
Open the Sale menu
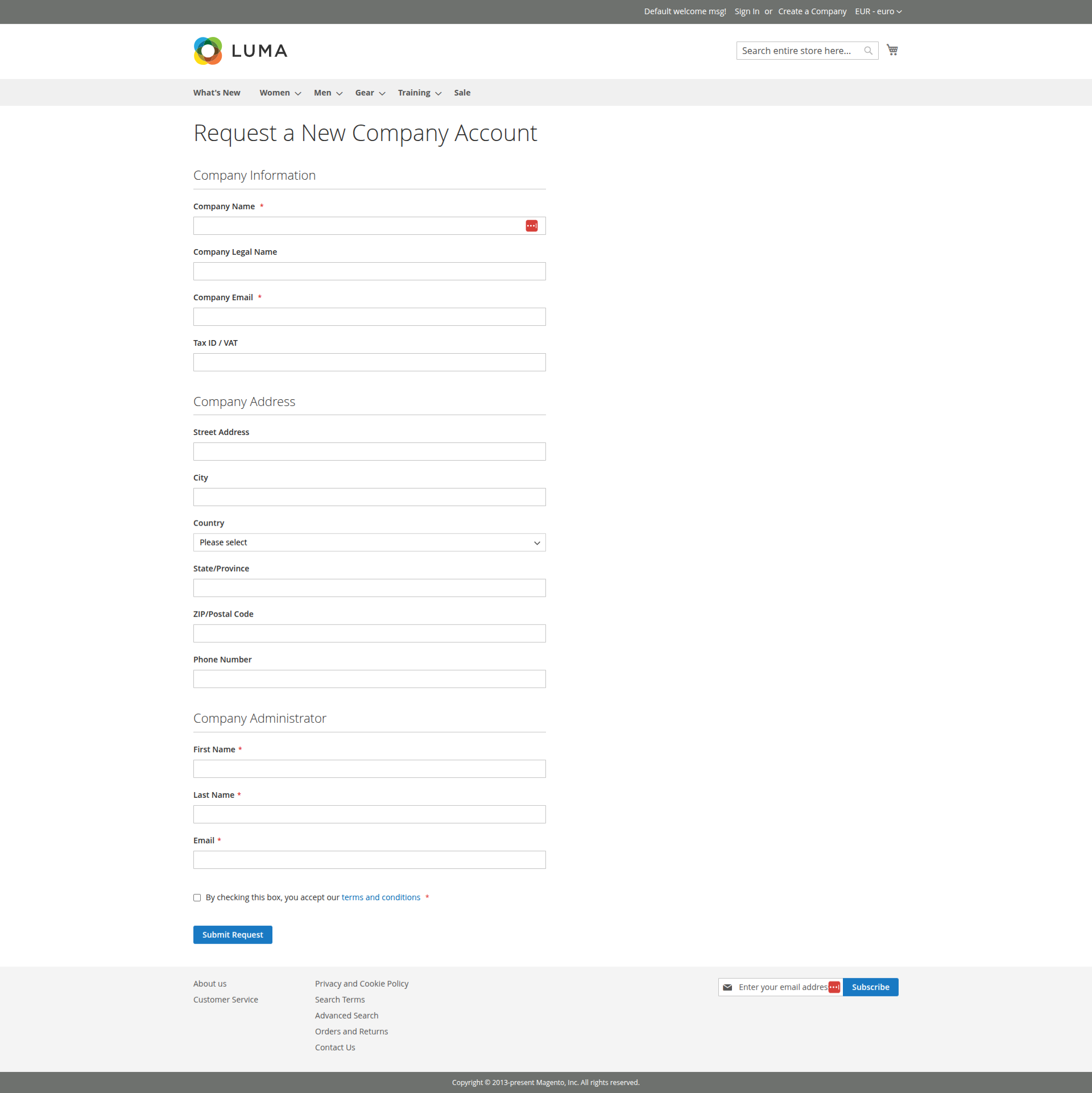point(462,92)
